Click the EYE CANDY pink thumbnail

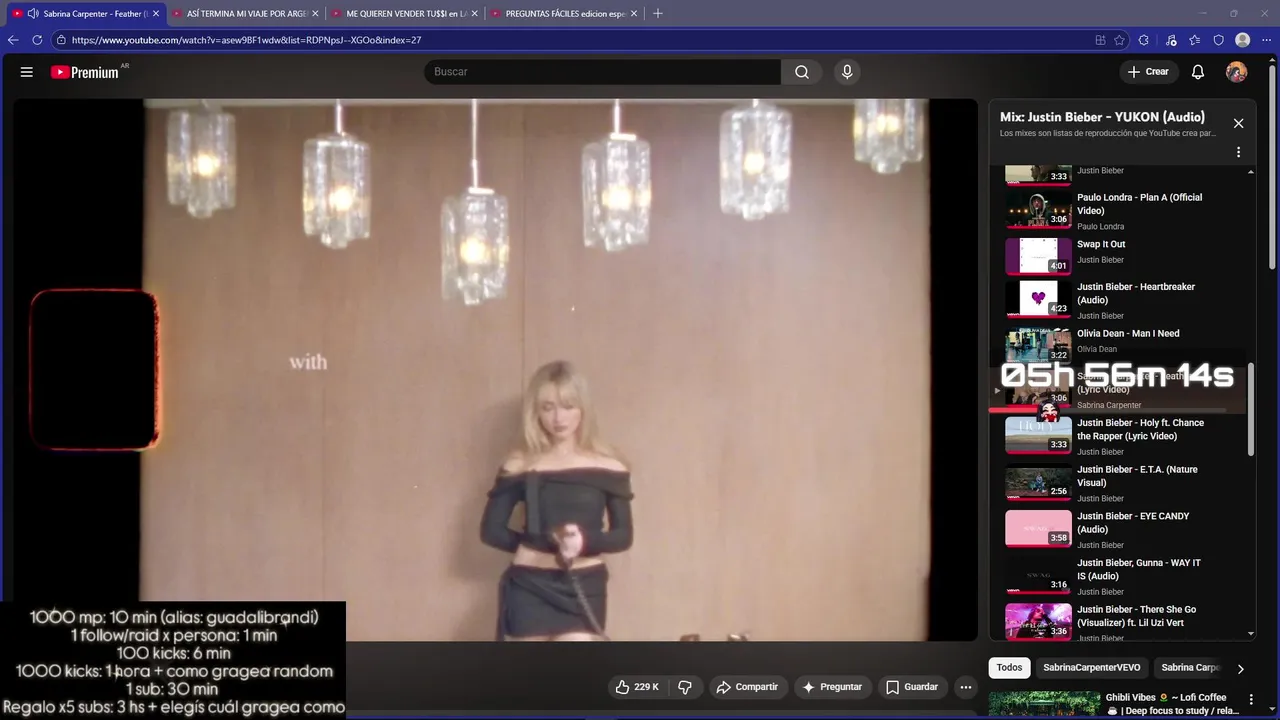click(x=1038, y=528)
